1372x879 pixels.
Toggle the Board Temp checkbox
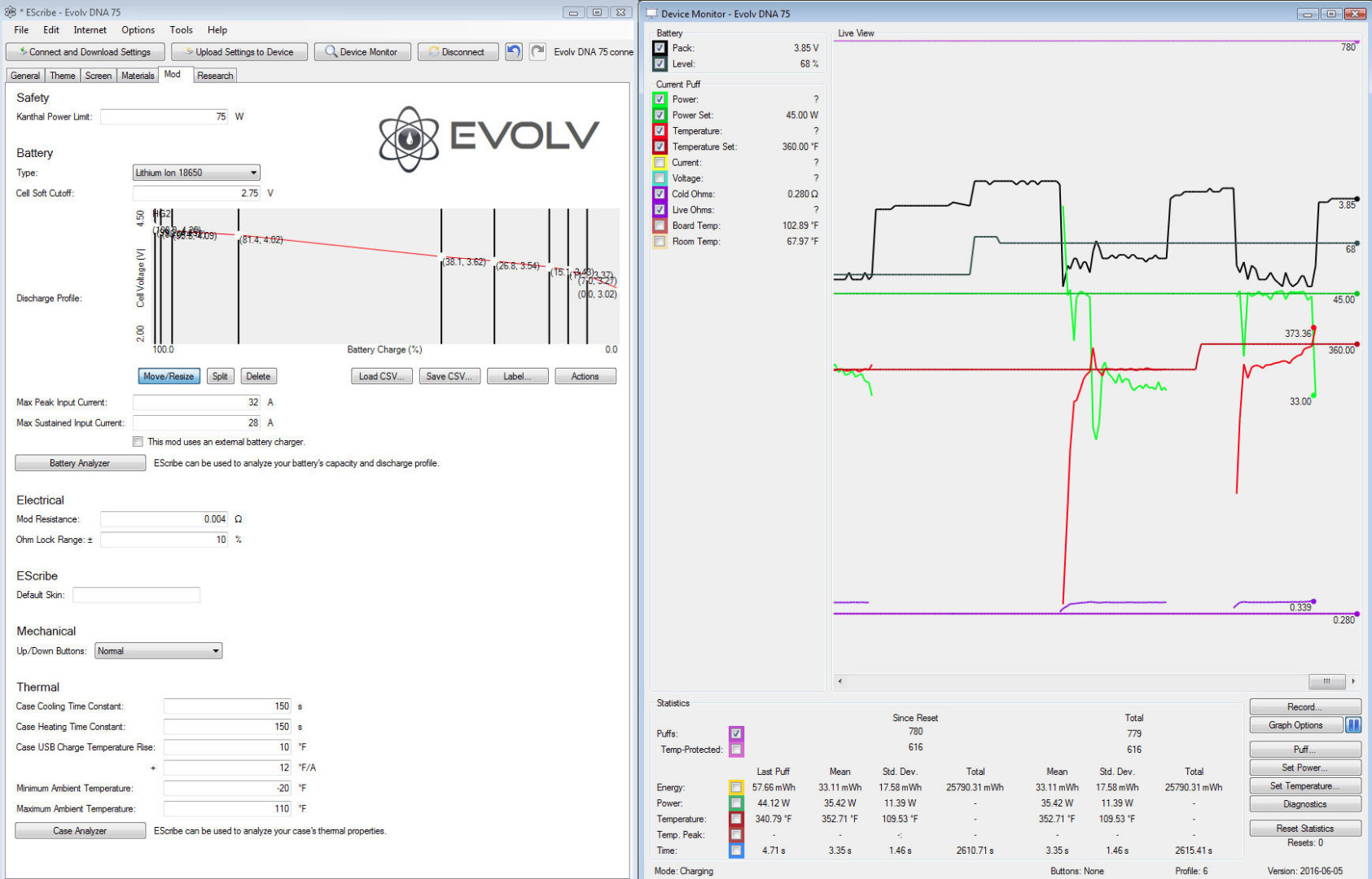pyautogui.click(x=660, y=225)
